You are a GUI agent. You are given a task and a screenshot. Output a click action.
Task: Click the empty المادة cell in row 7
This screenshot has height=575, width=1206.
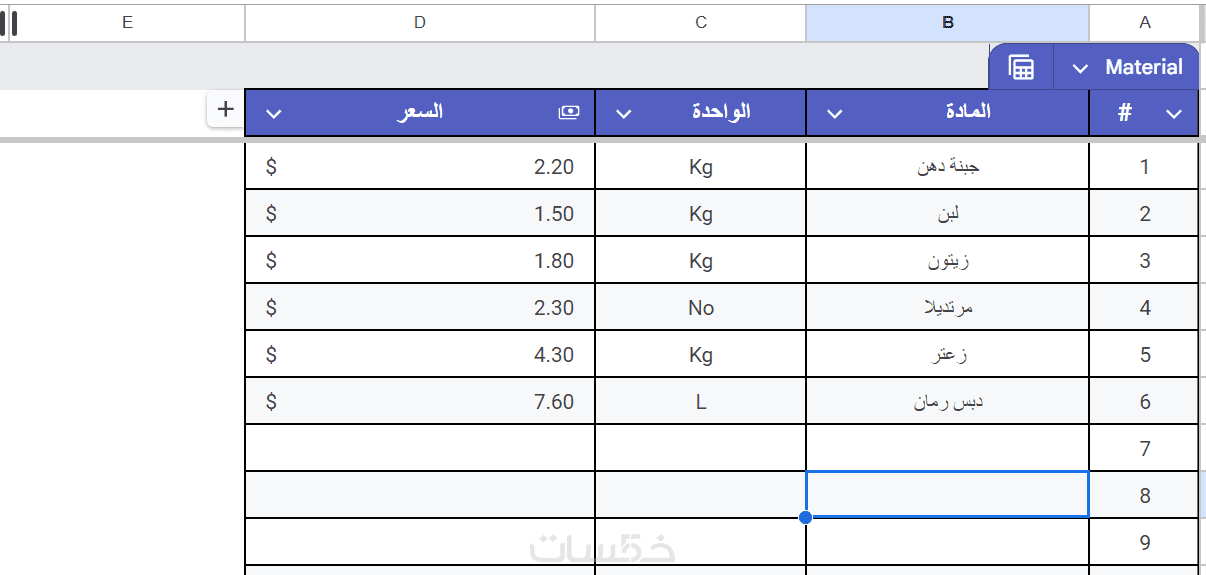tap(947, 448)
